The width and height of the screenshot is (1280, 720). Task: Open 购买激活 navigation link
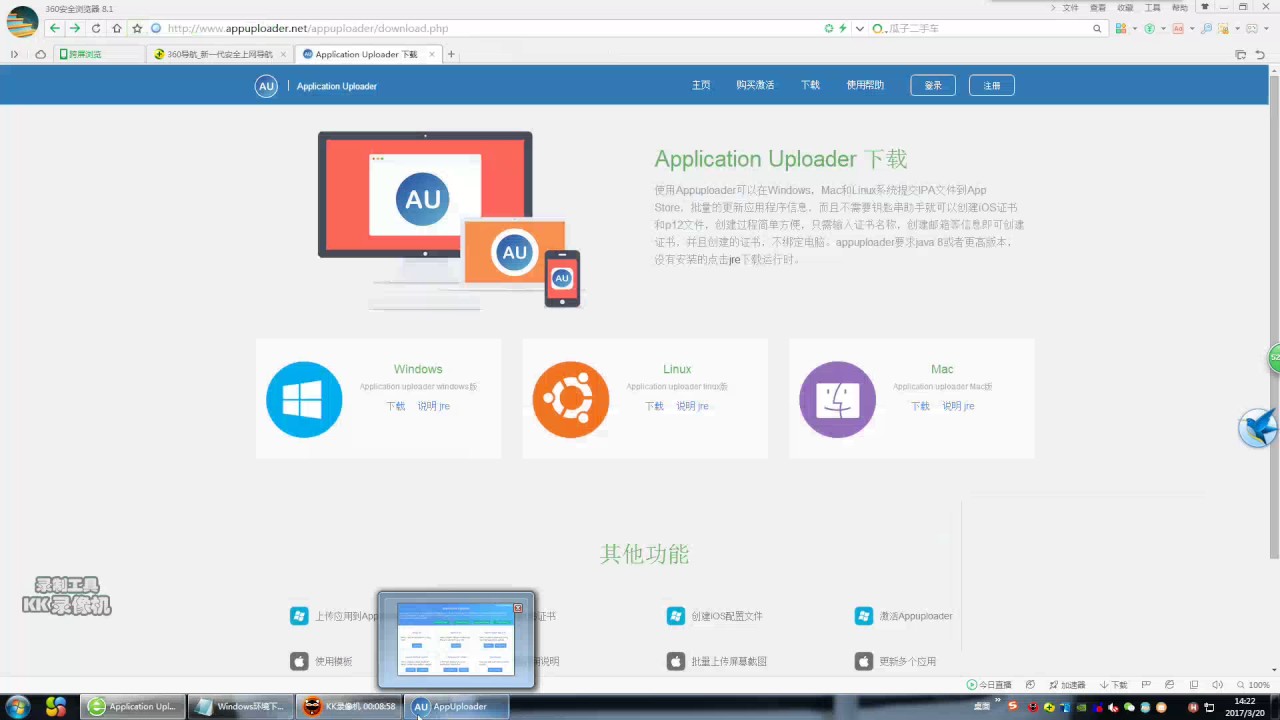point(755,86)
